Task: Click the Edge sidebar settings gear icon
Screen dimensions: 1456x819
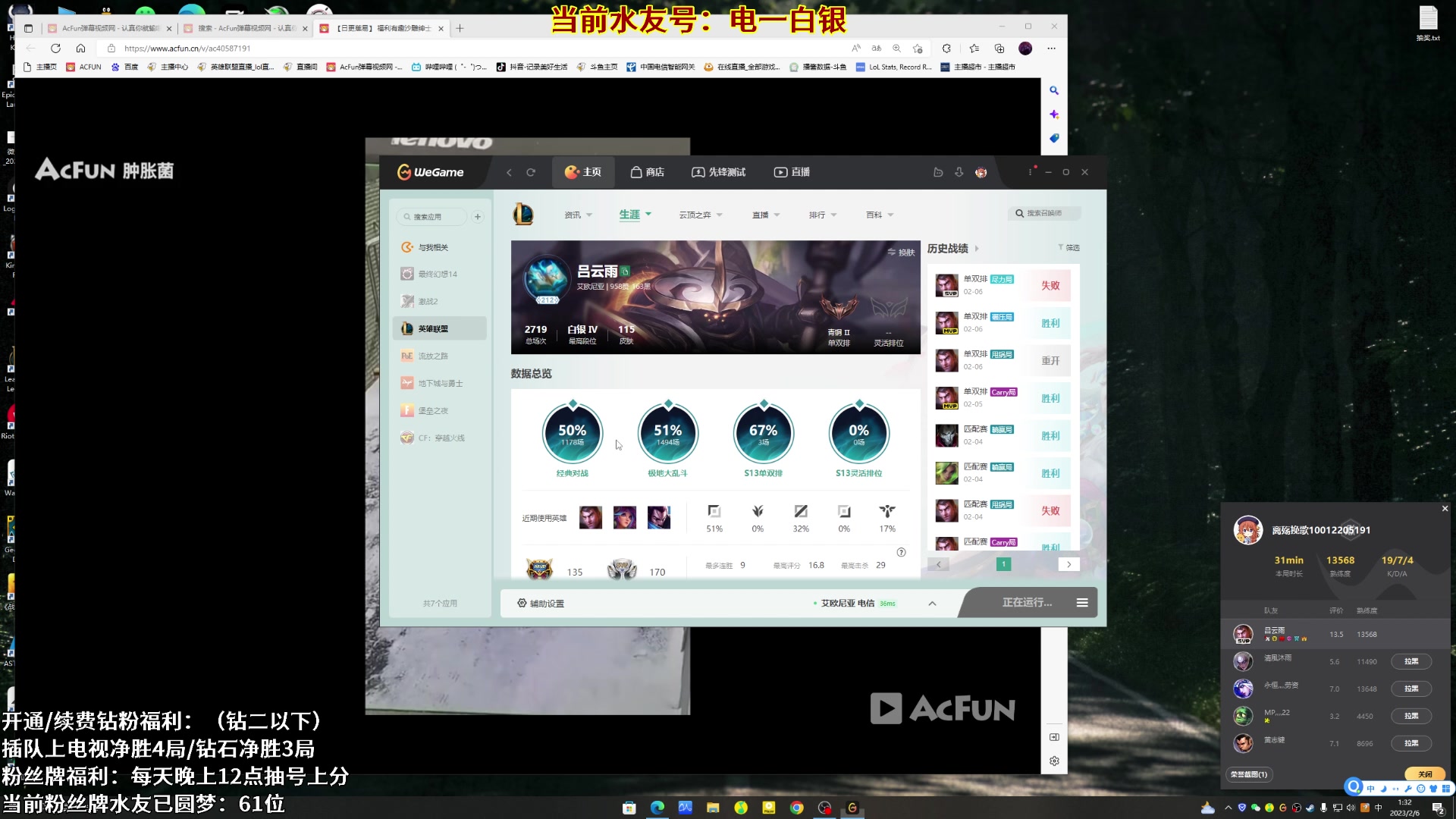Action: tap(1054, 761)
